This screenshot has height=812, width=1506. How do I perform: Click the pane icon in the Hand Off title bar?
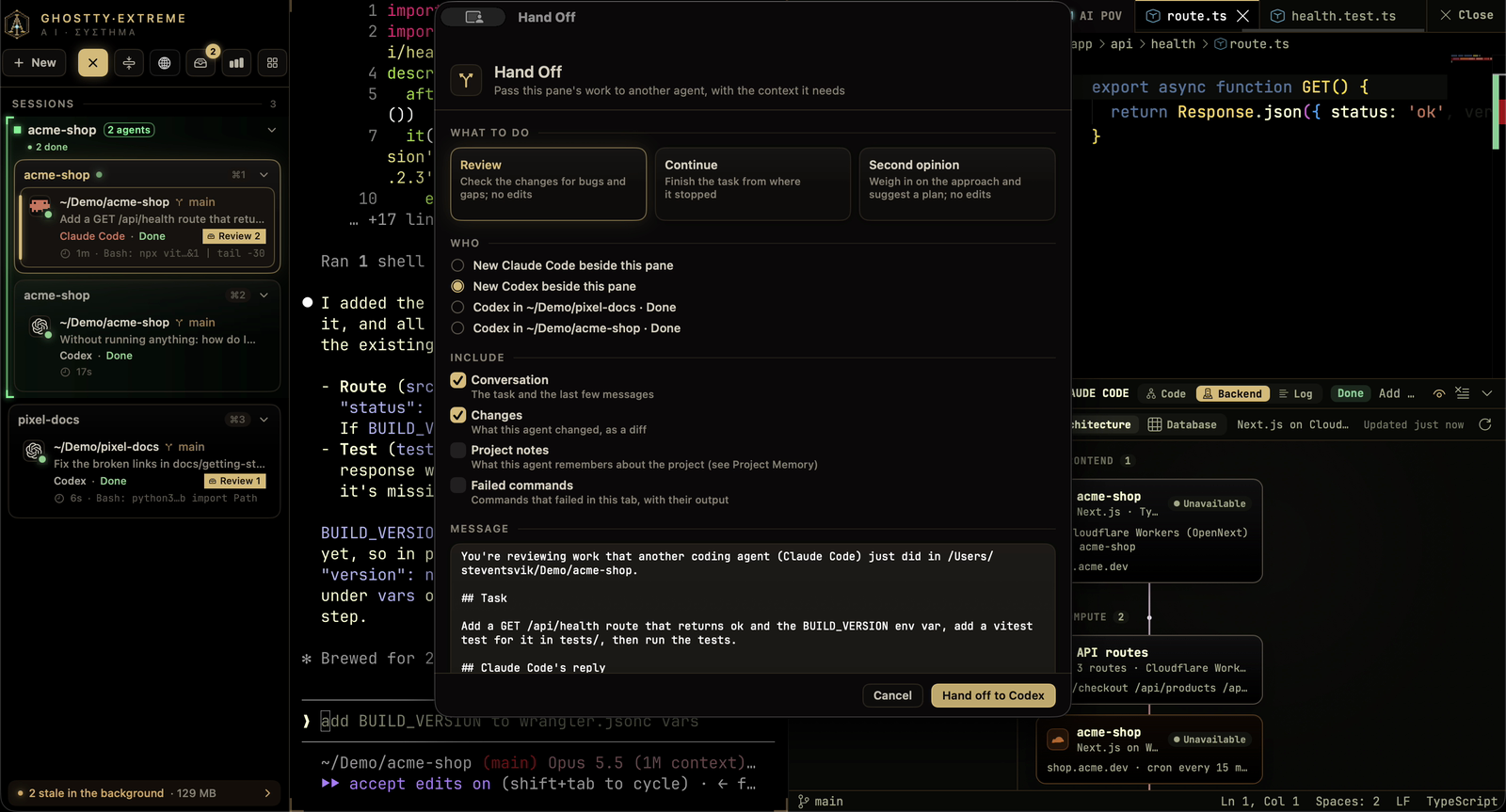(x=474, y=17)
